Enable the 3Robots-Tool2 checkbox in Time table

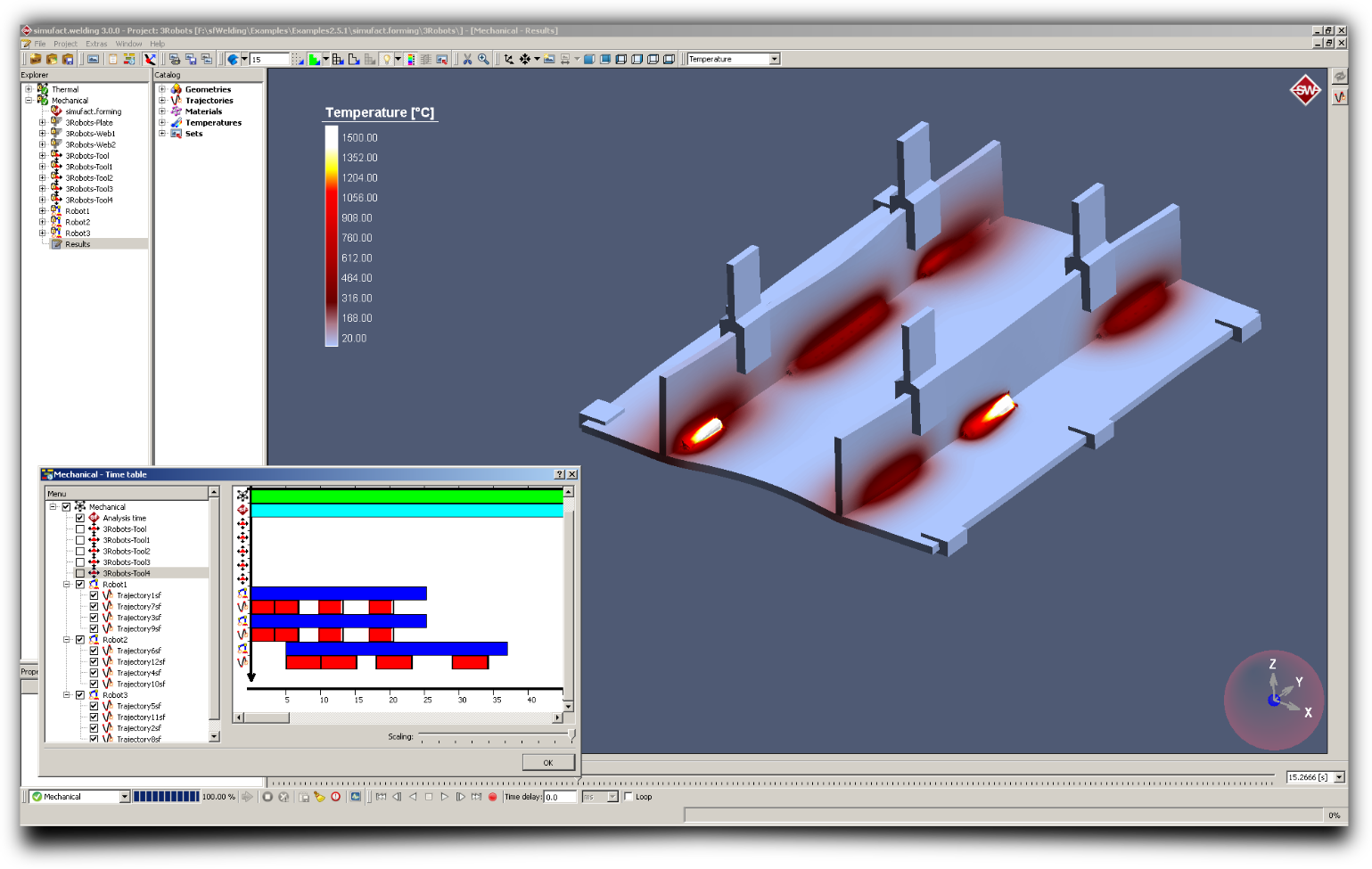[x=80, y=552]
